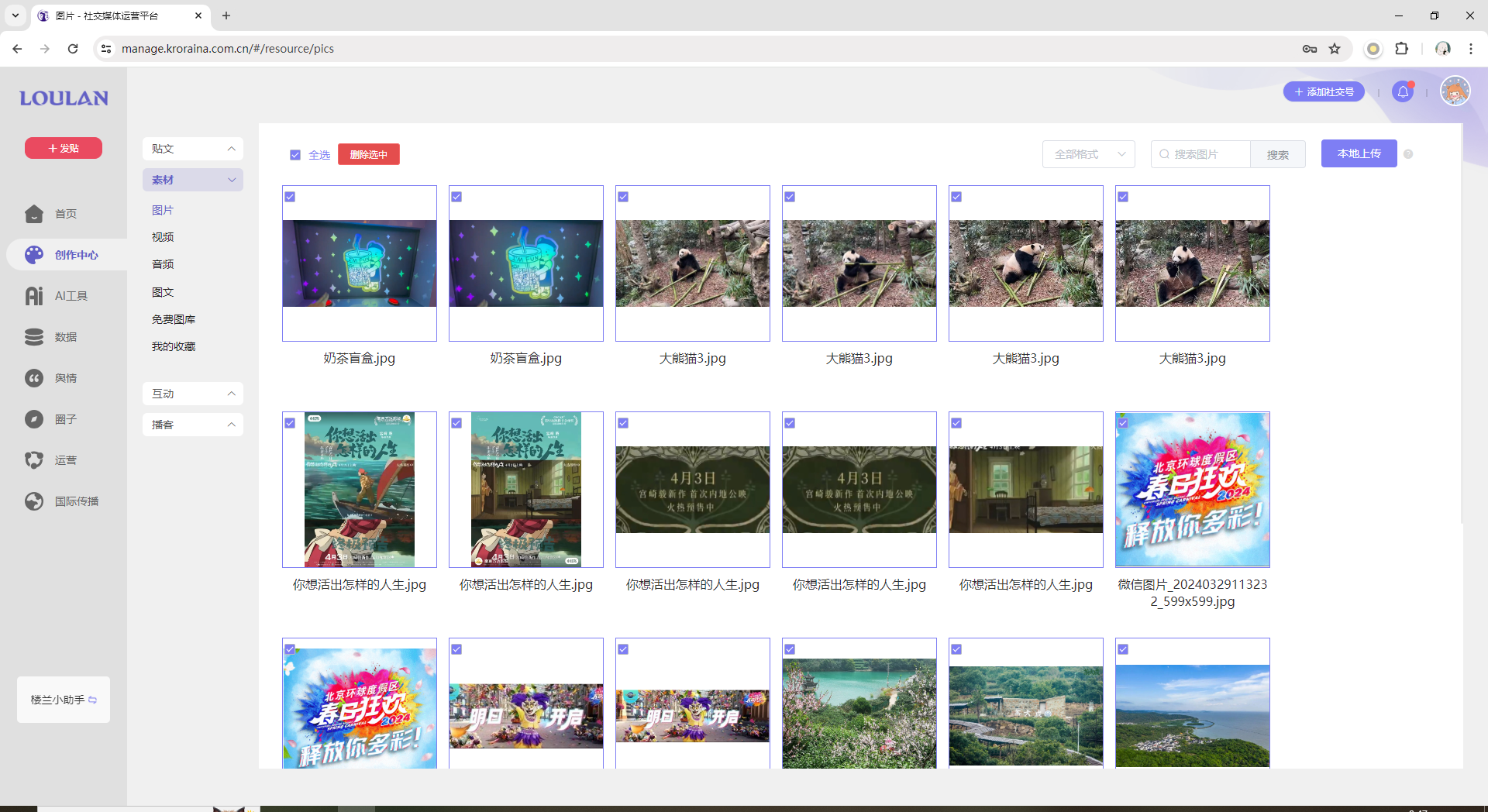
Task: Open the AI工具 icon
Action: click(x=34, y=296)
